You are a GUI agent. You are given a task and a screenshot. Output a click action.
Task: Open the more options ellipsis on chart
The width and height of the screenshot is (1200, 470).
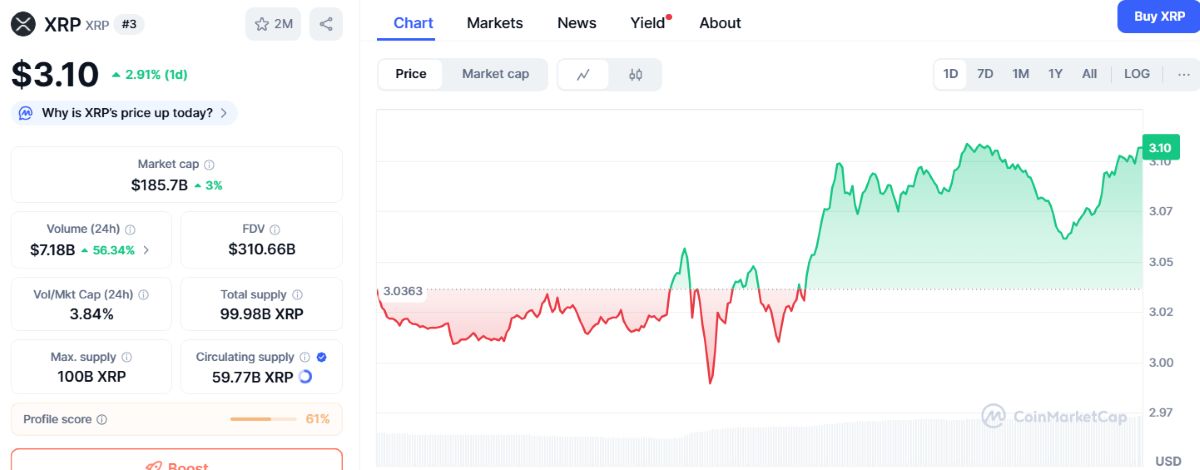click(x=1183, y=74)
